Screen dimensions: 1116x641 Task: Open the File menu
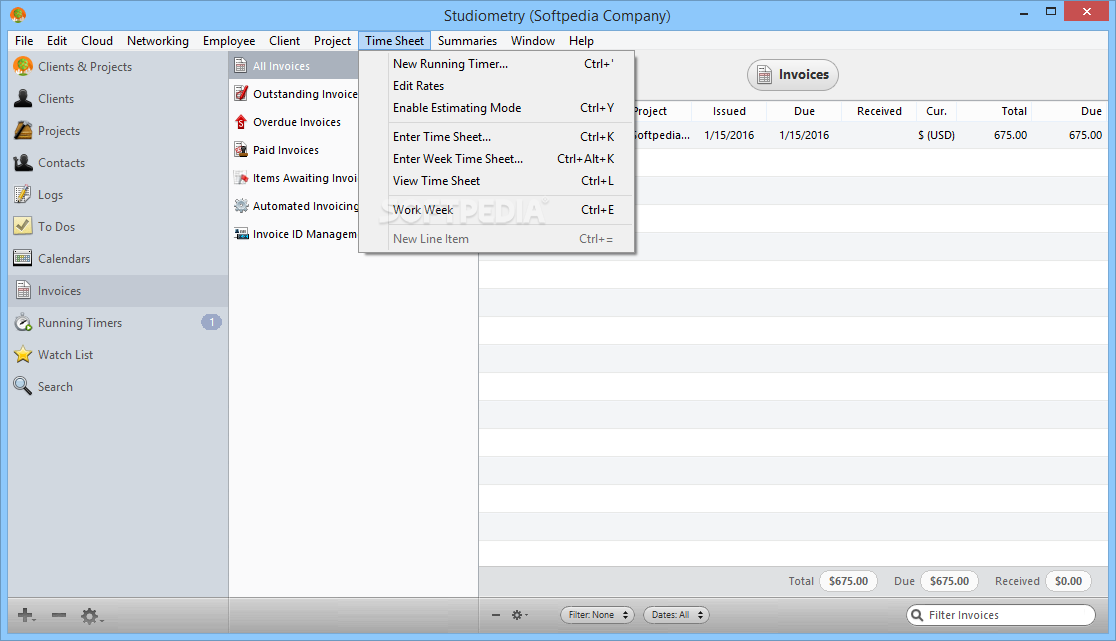tap(24, 41)
